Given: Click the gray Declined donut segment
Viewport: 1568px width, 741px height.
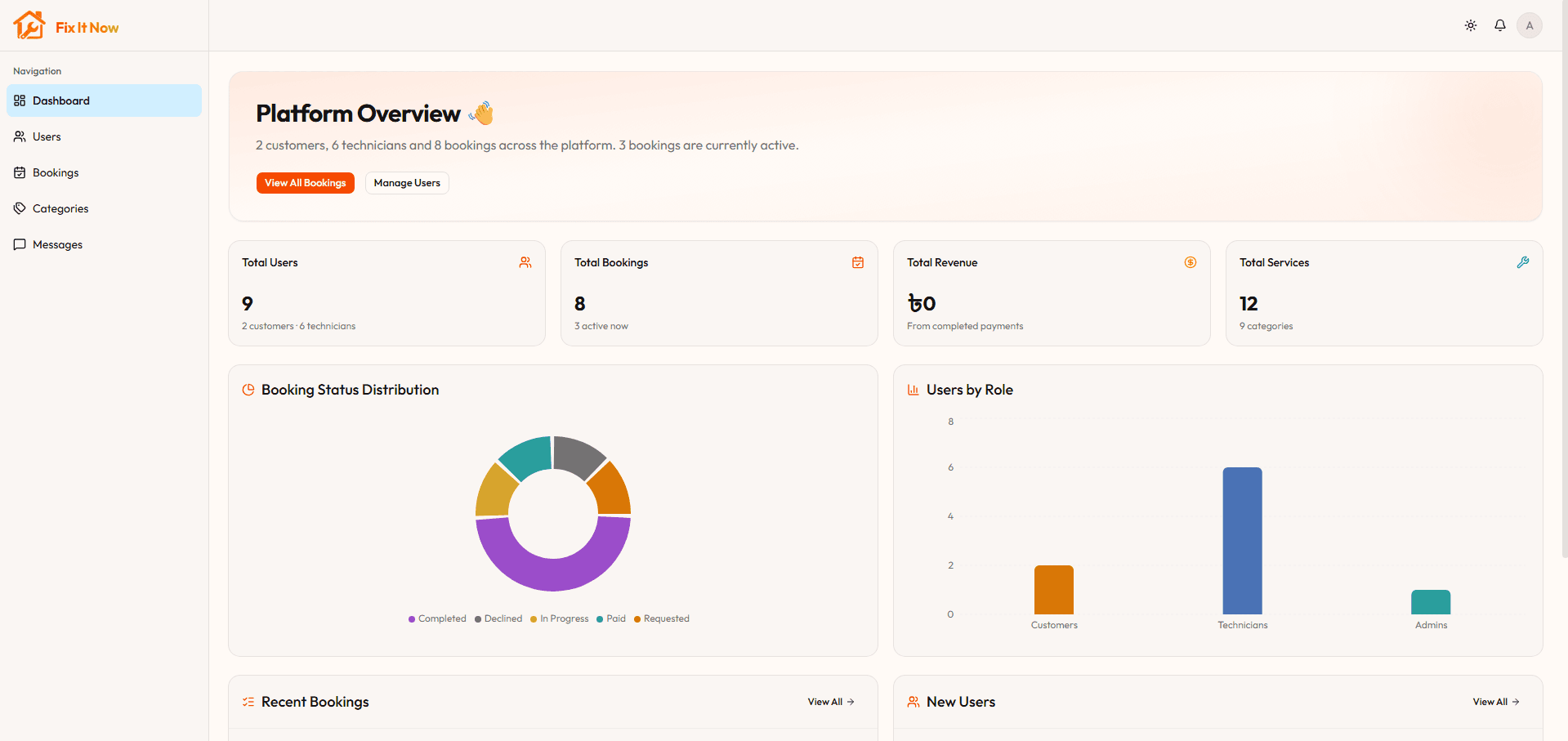Looking at the screenshot, I should (x=576, y=454).
